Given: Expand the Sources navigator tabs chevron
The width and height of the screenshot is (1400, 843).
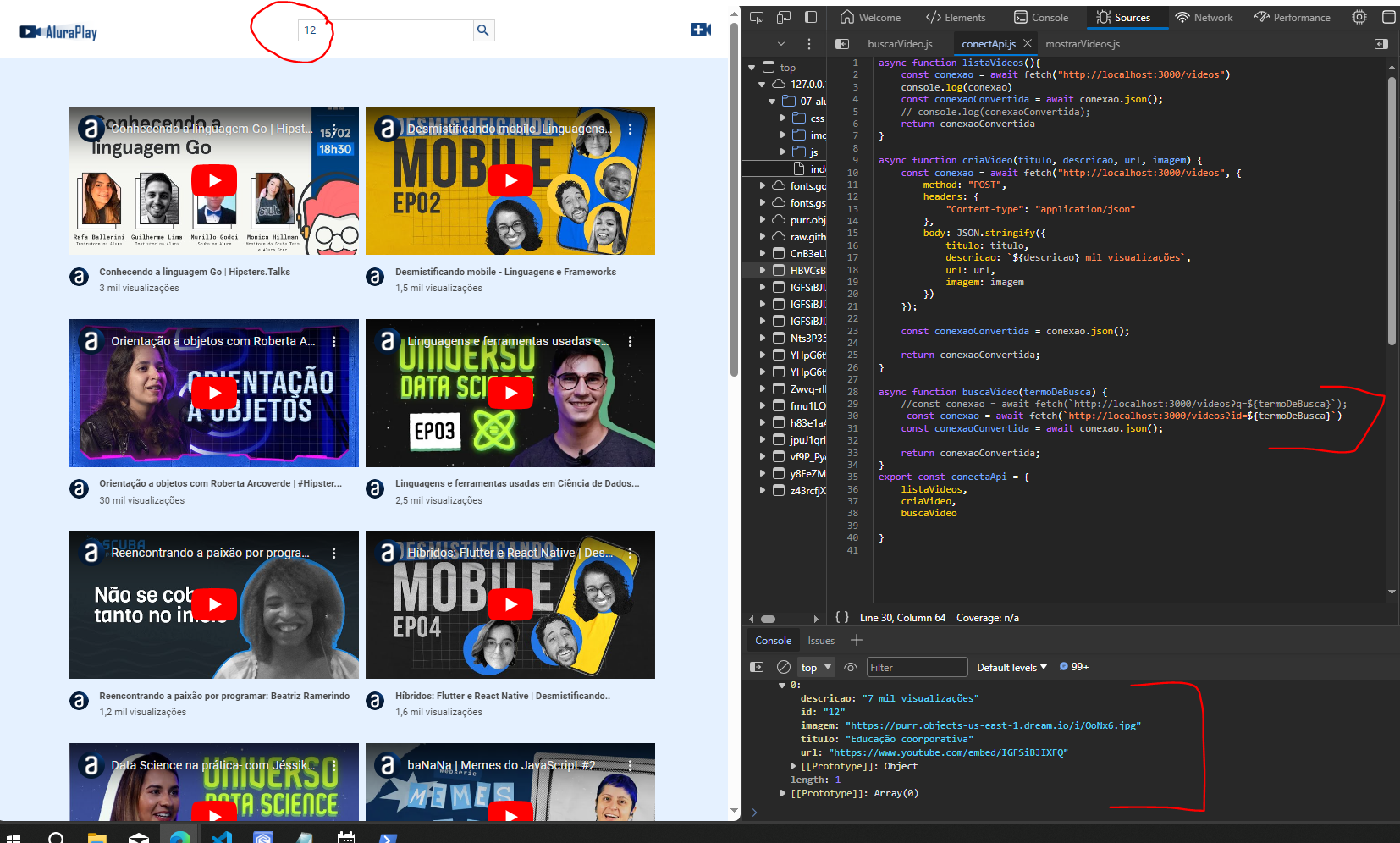Looking at the screenshot, I should [781, 43].
